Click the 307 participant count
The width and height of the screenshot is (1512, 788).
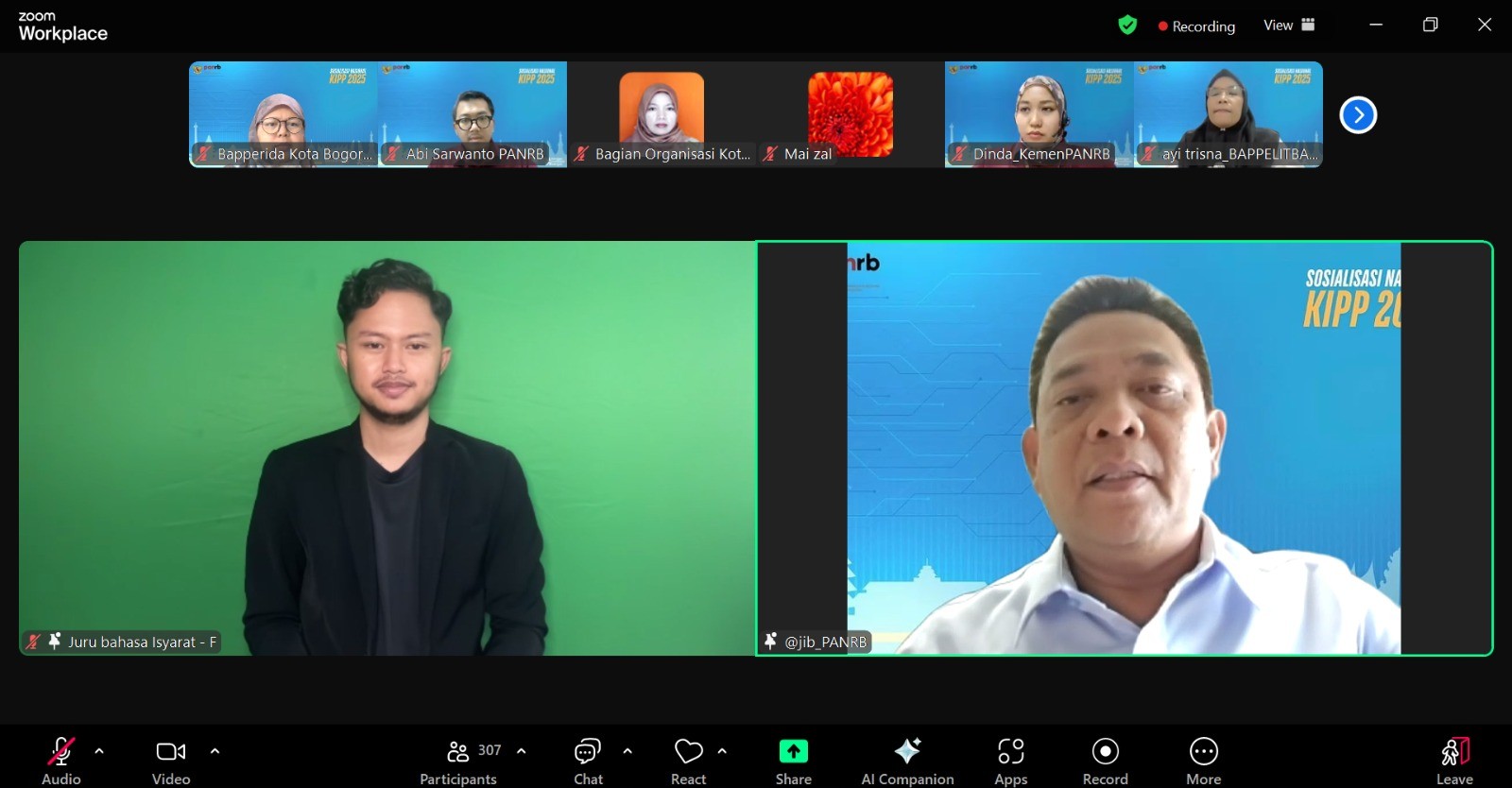coord(490,750)
